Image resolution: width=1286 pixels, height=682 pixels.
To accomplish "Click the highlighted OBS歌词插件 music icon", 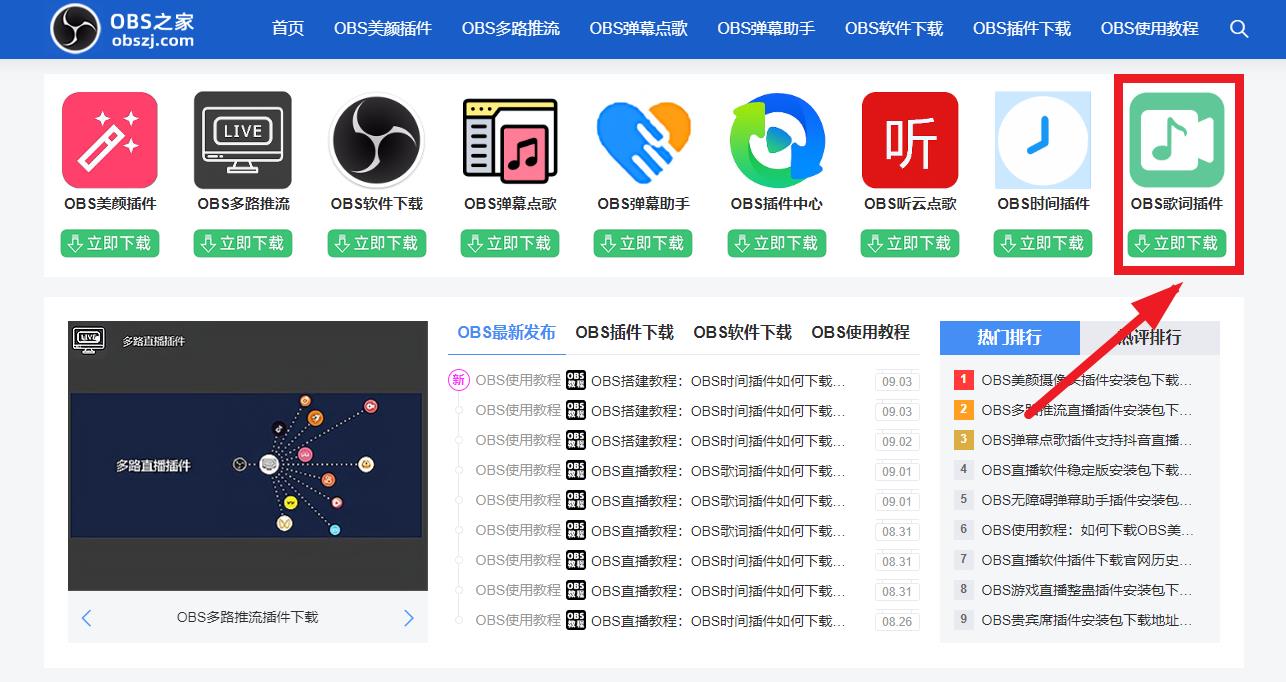I will click(x=1177, y=140).
